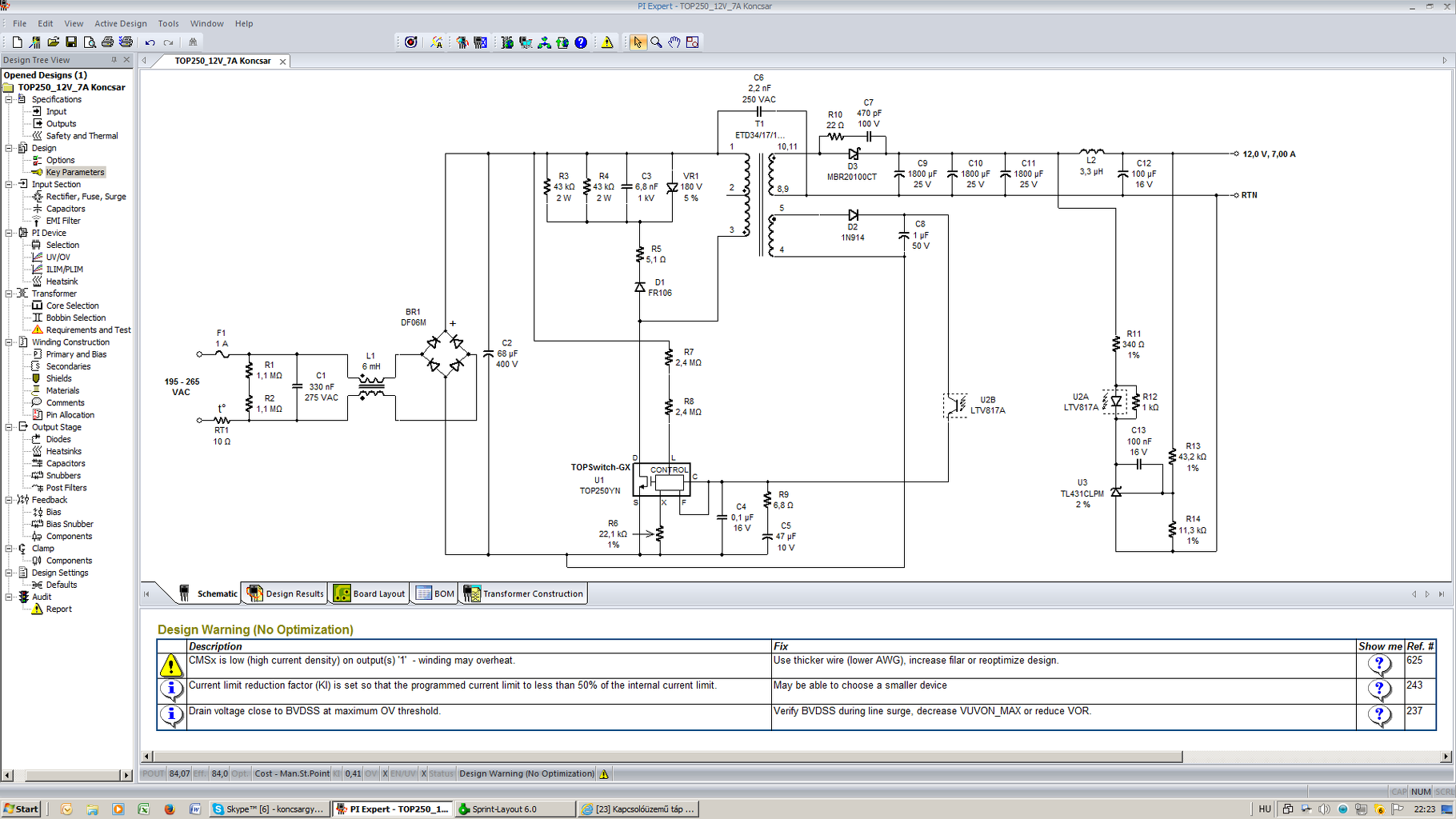1456x819 pixels.
Task: Close the TOP250_12V_7A Koncsar document tab
Action: coord(282,62)
